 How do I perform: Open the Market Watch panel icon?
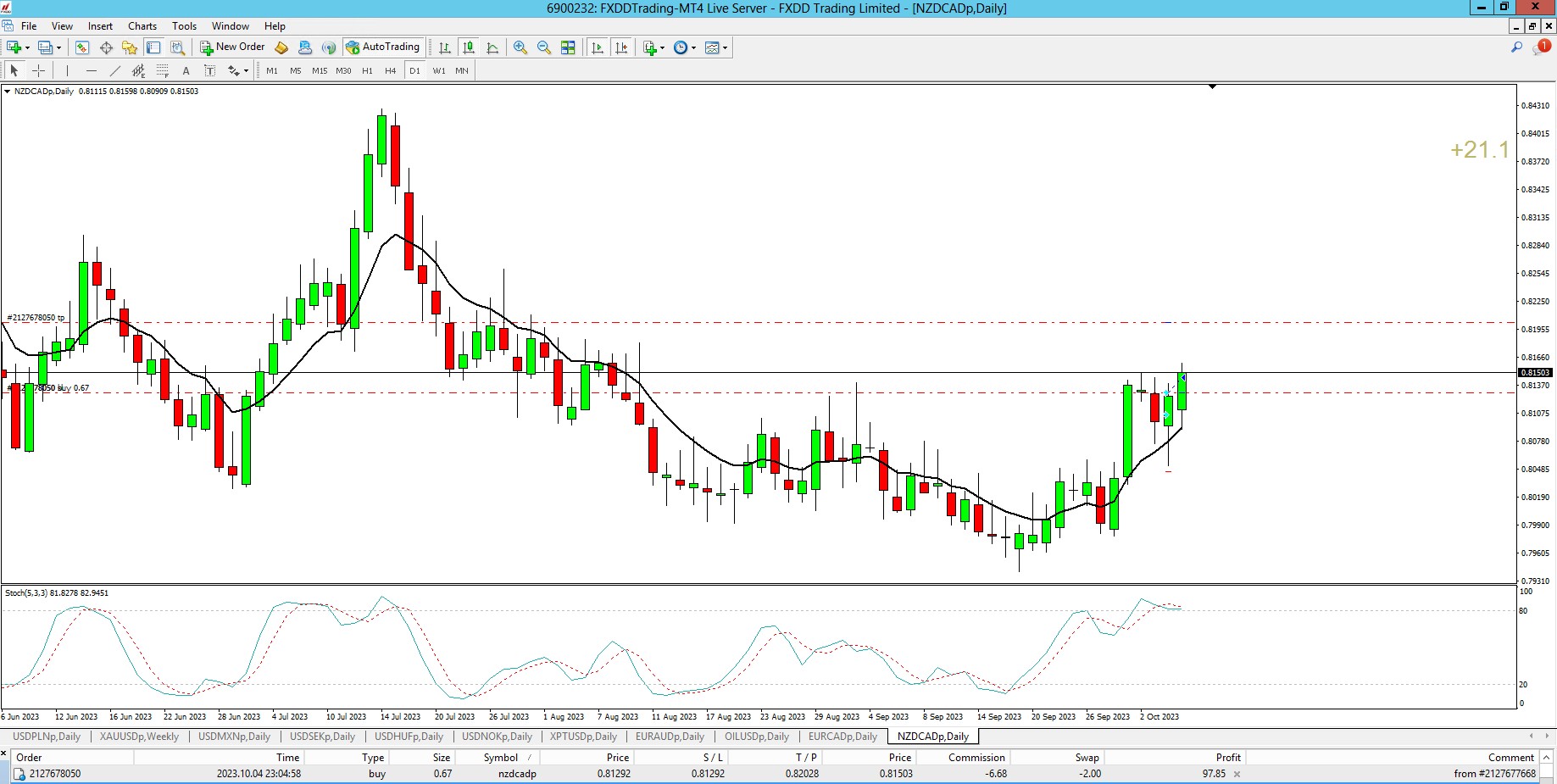(82, 47)
